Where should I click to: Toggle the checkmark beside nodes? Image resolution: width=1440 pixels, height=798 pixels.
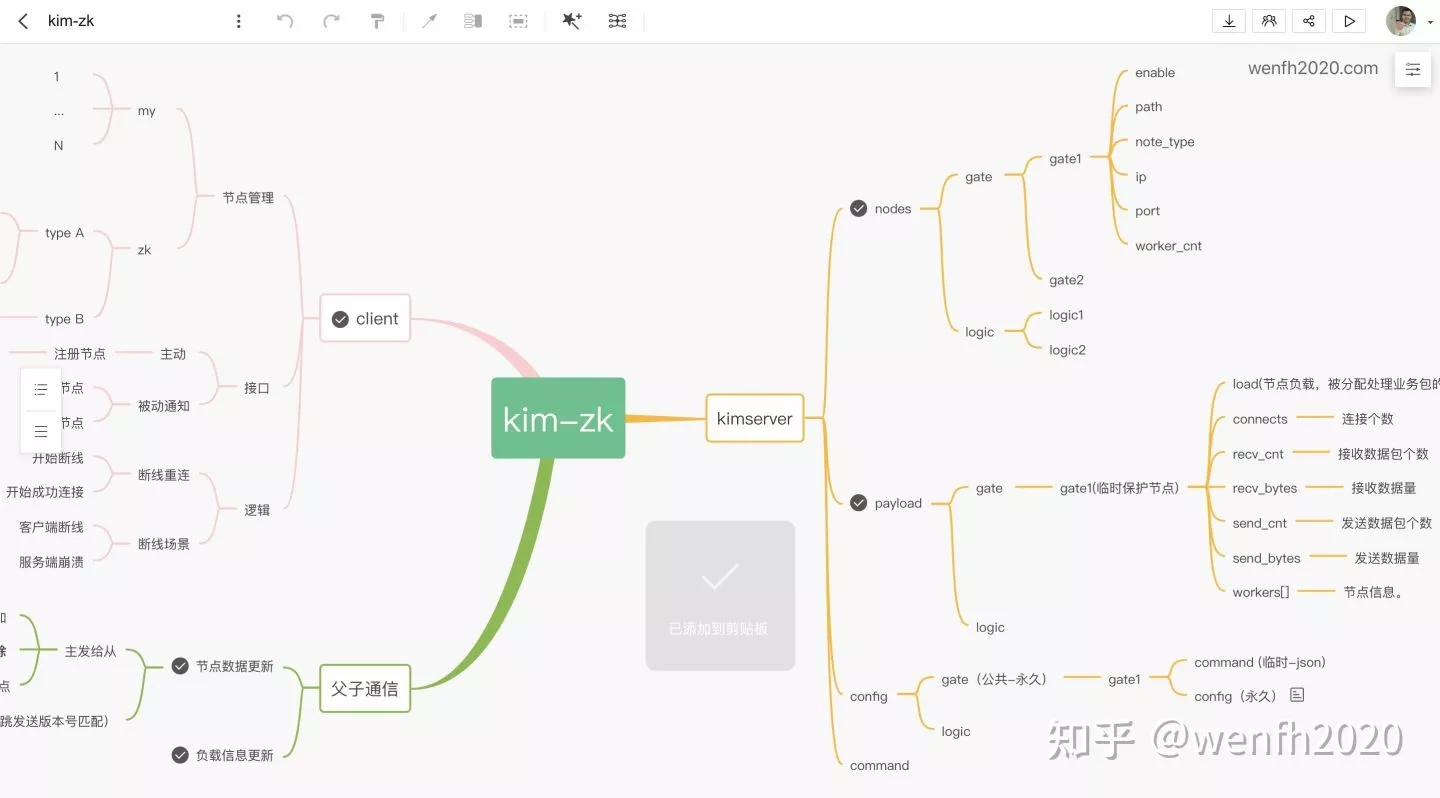(858, 208)
